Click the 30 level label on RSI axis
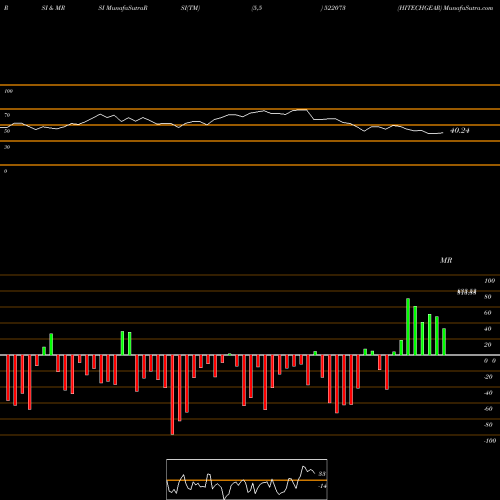 7,147
